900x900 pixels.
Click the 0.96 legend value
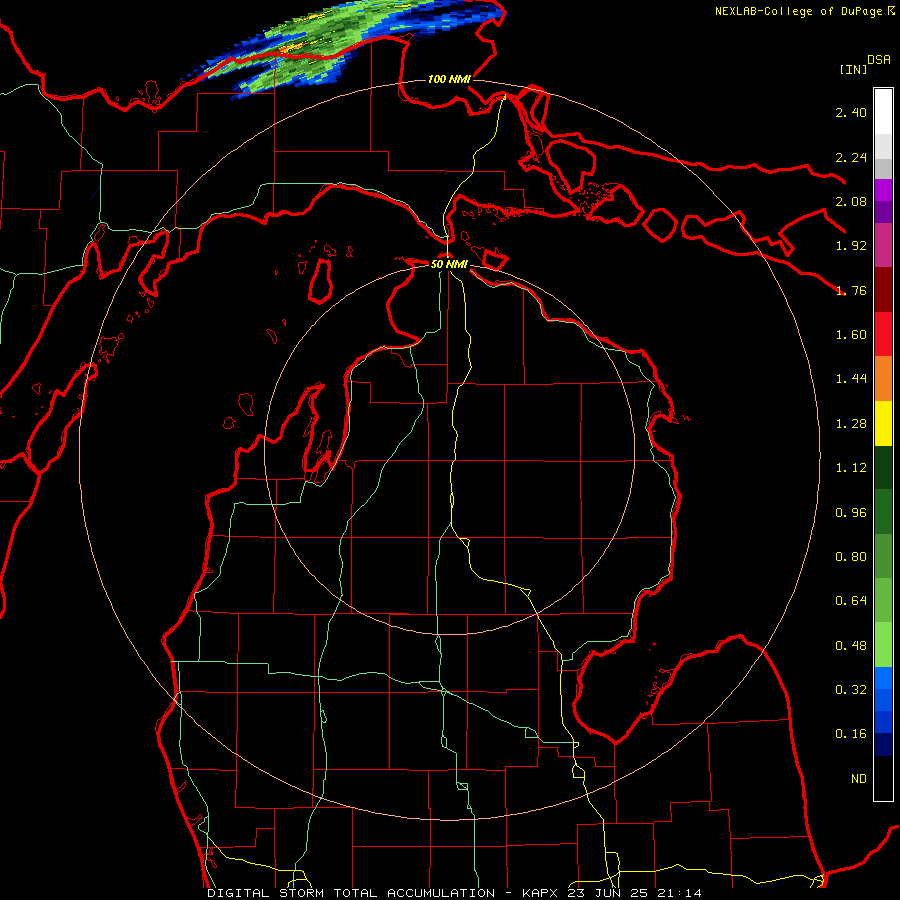pos(851,513)
